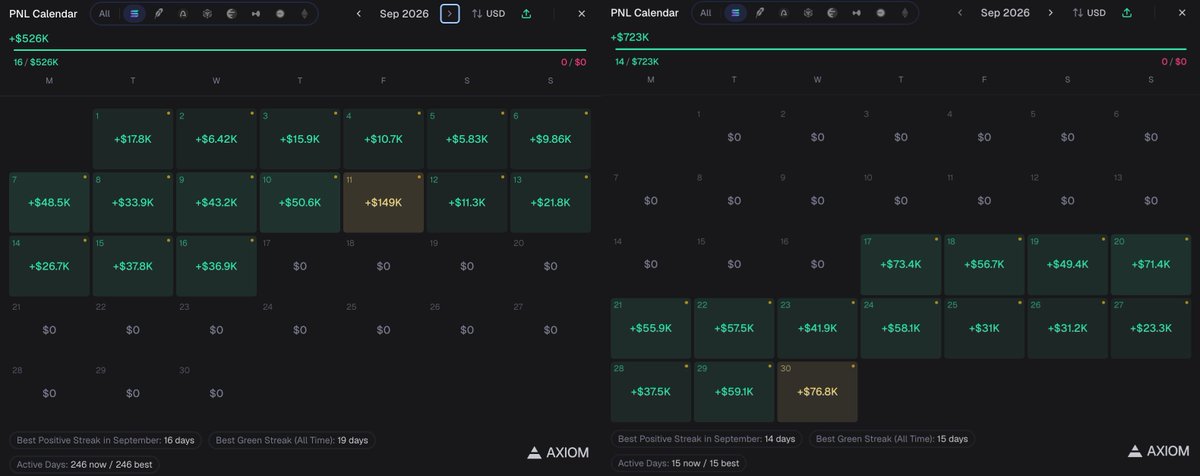Select bow-tie chain icon in $526K calendar

pyautogui.click(x=255, y=13)
